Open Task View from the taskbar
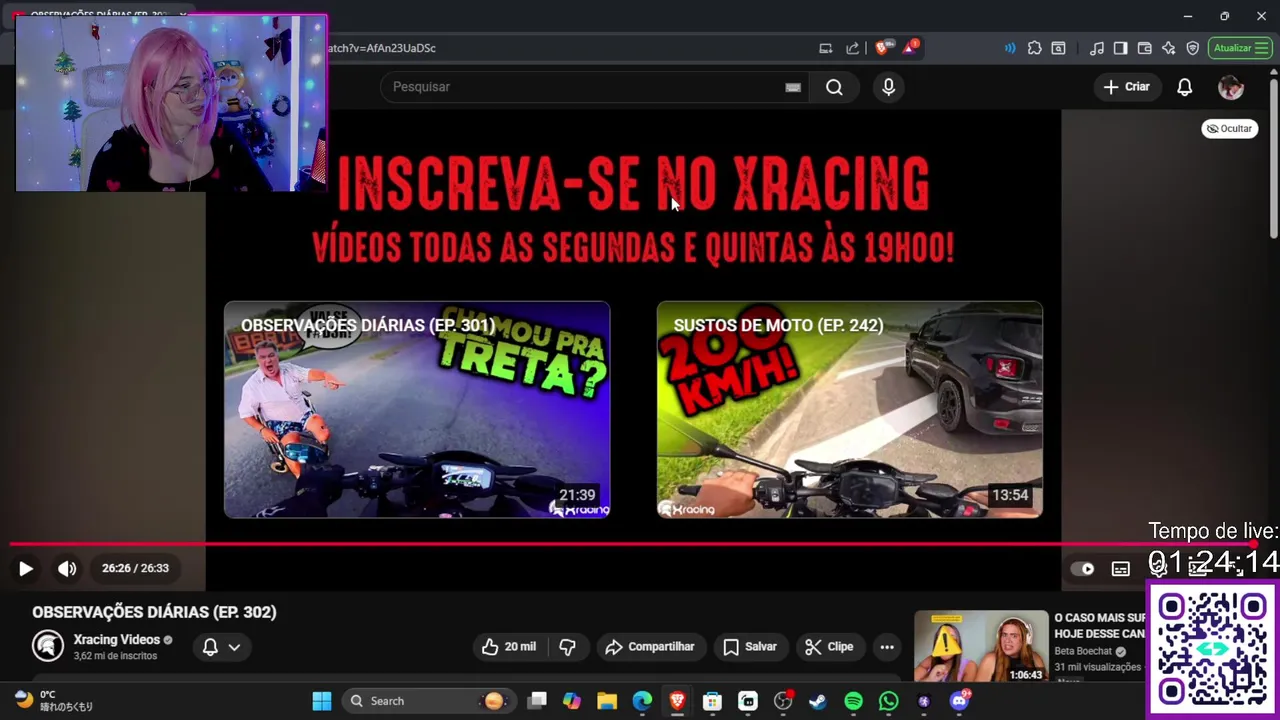Image resolution: width=1280 pixels, height=720 pixels. [537, 701]
